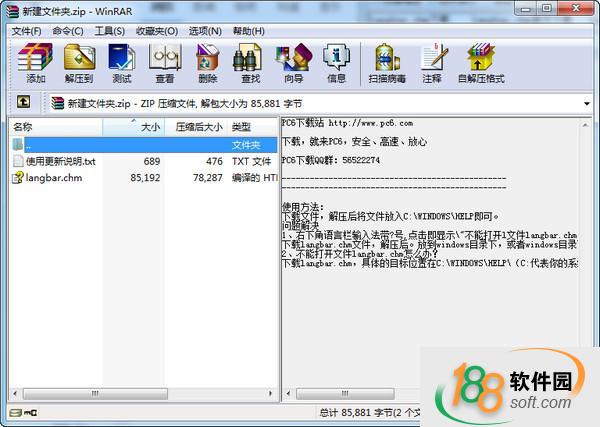
Task: Click the 自解压格式 (SFX) toolbar icon
Action: point(481,63)
